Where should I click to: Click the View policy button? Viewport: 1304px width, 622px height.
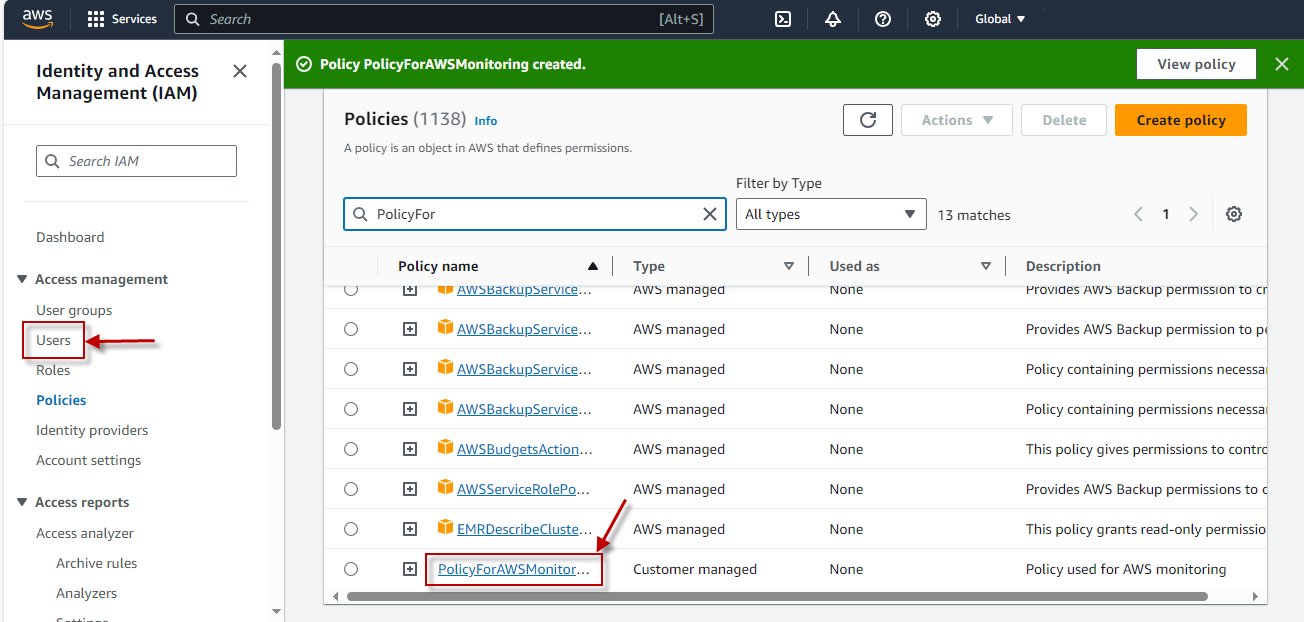click(1196, 64)
